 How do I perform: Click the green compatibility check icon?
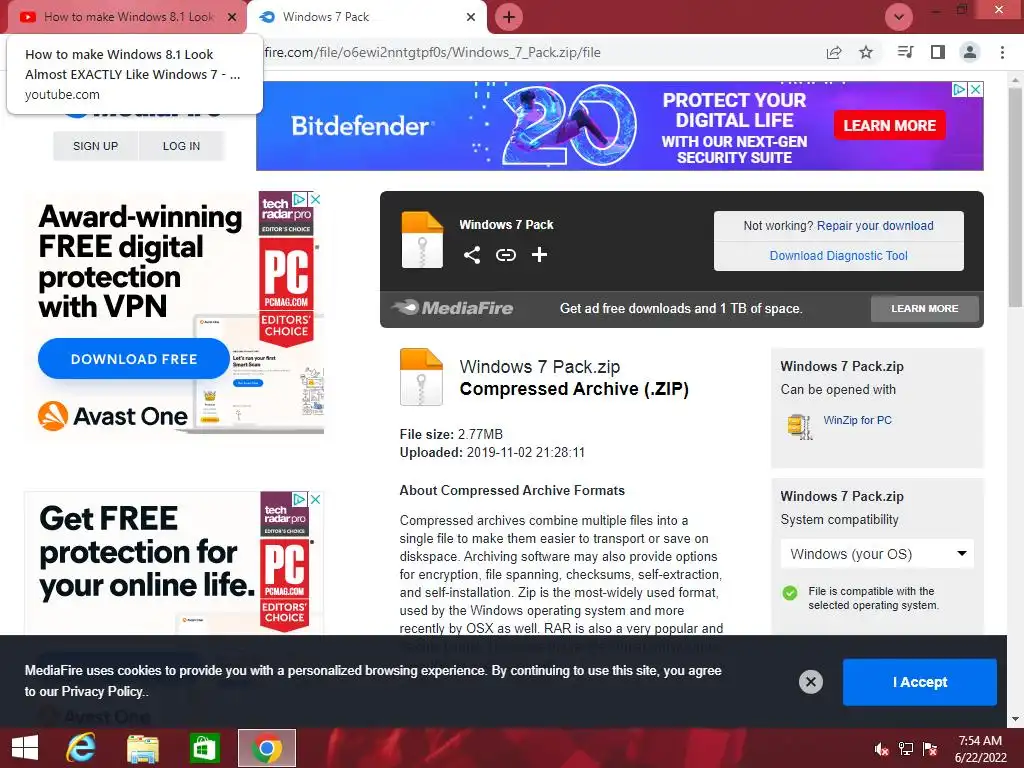(x=790, y=593)
